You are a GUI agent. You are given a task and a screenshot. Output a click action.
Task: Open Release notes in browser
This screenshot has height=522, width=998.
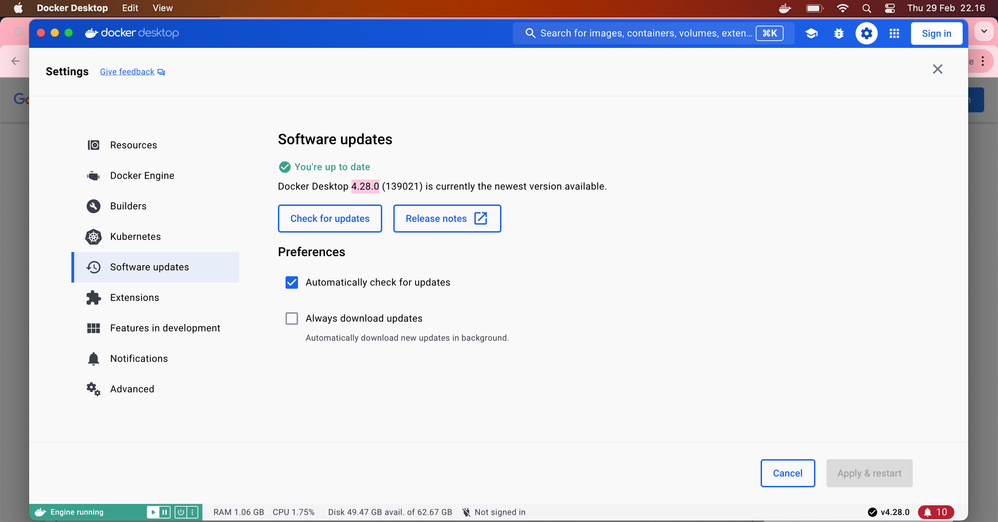pyautogui.click(x=447, y=218)
